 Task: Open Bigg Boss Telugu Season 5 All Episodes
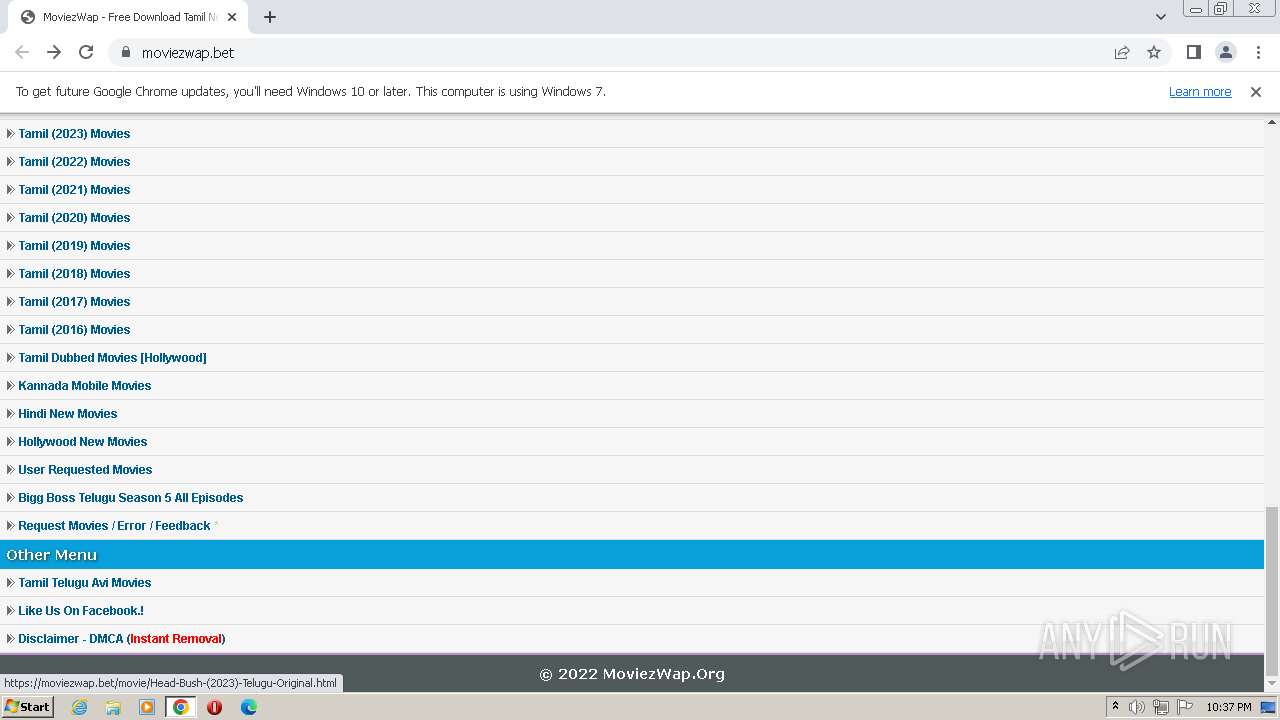click(131, 497)
